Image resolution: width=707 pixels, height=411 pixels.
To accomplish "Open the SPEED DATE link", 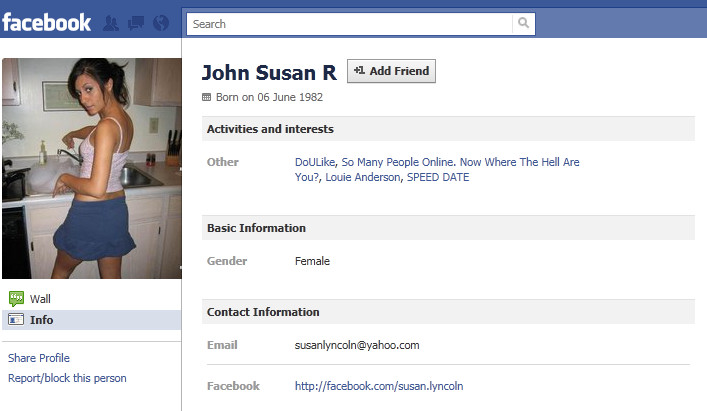I will [x=438, y=177].
